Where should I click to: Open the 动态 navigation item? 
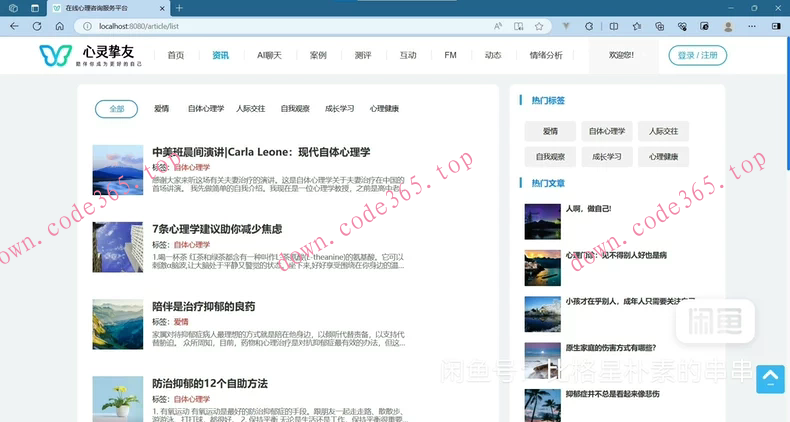[x=493, y=55]
